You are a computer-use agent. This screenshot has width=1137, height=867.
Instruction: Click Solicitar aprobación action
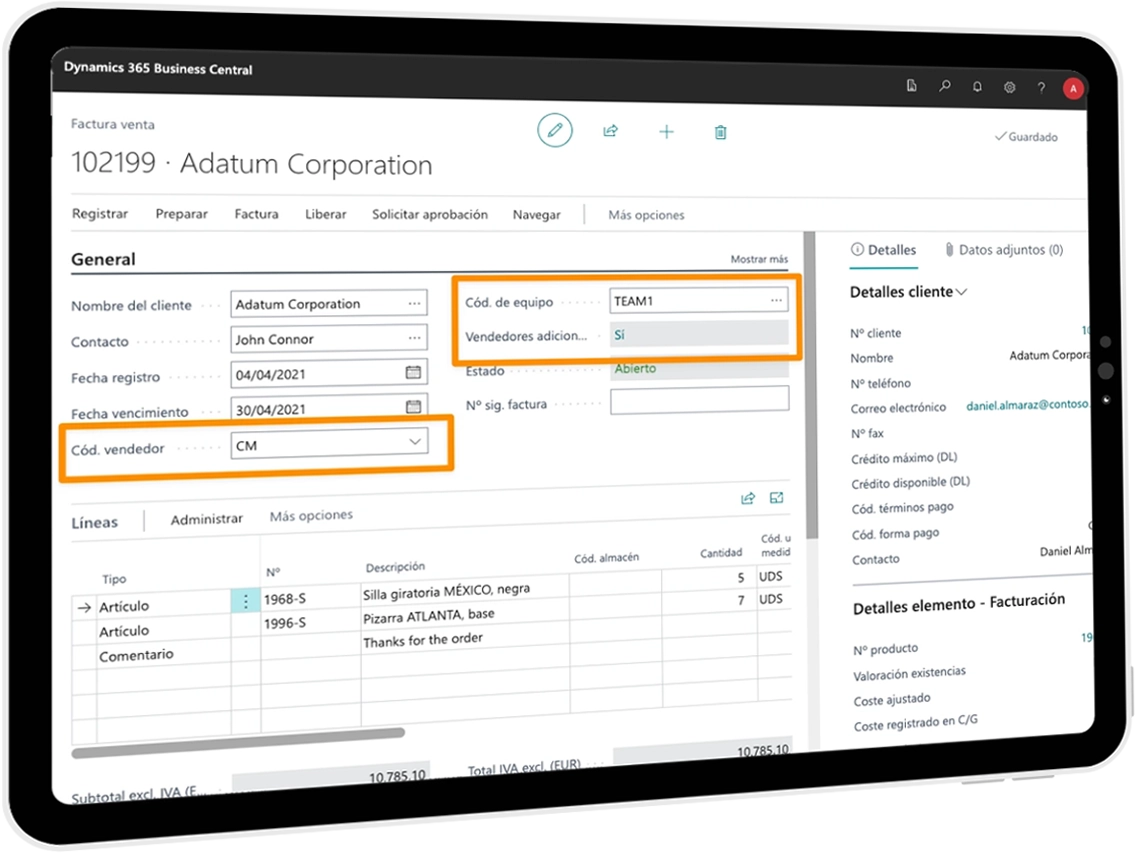coord(430,214)
